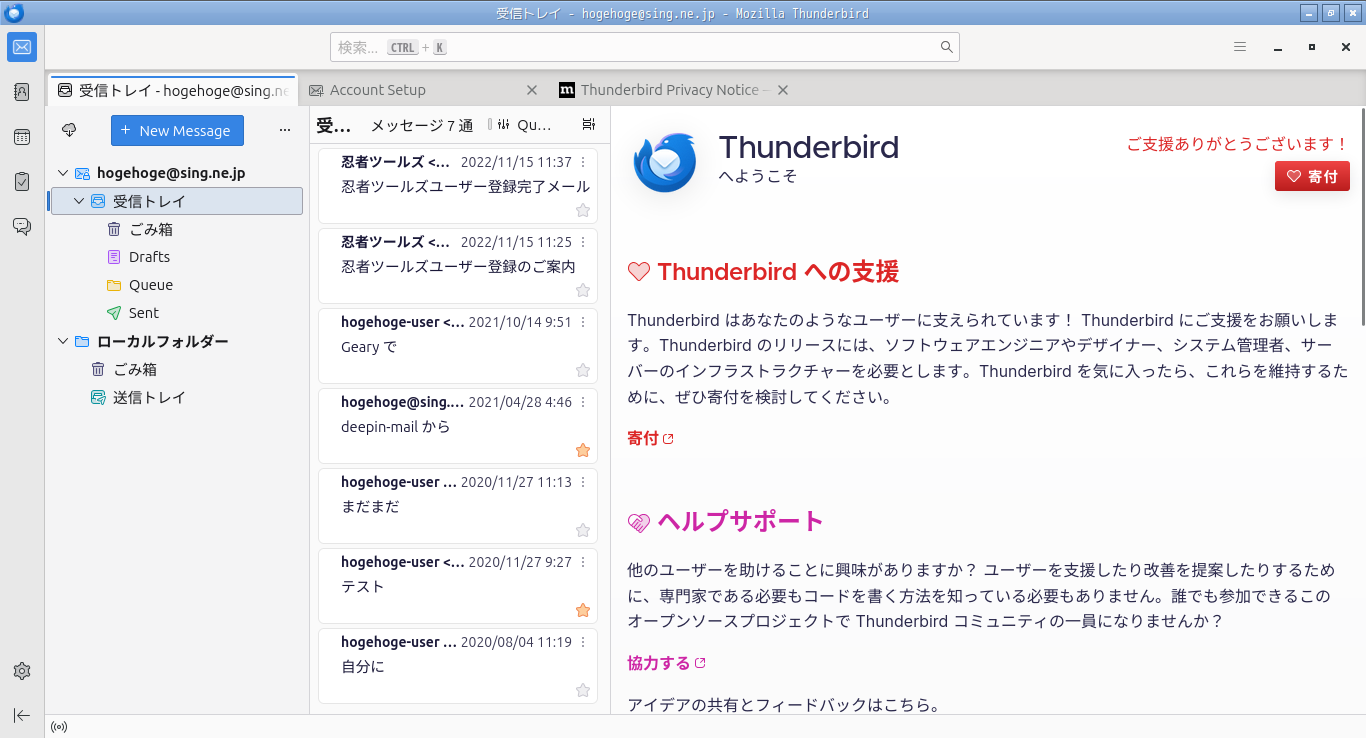The height and width of the screenshot is (738, 1366).
Task: Collapse the ローカルフォルダー tree
Action: click(x=64, y=341)
